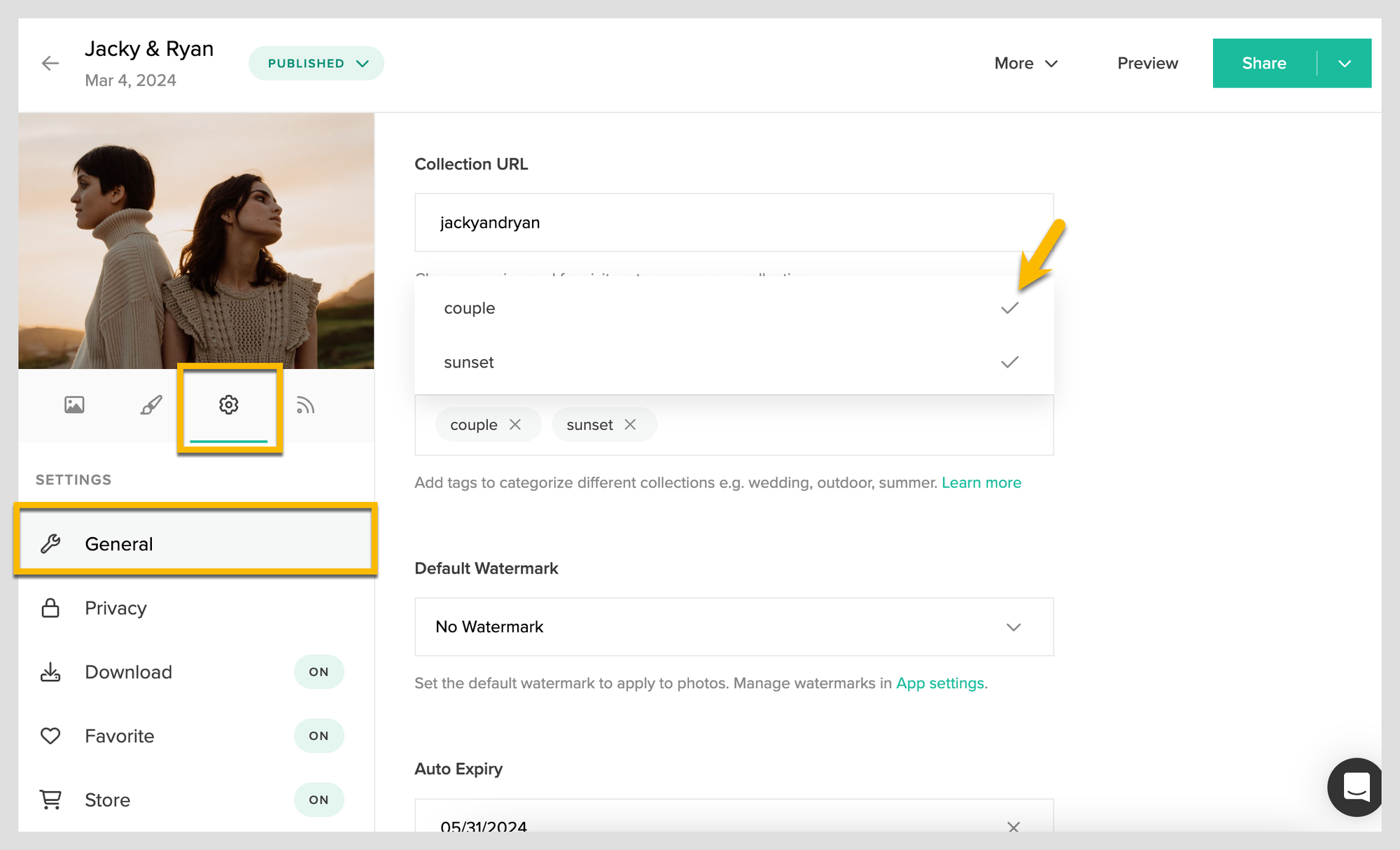Select General in the Settings sidebar

tap(119, 543)
